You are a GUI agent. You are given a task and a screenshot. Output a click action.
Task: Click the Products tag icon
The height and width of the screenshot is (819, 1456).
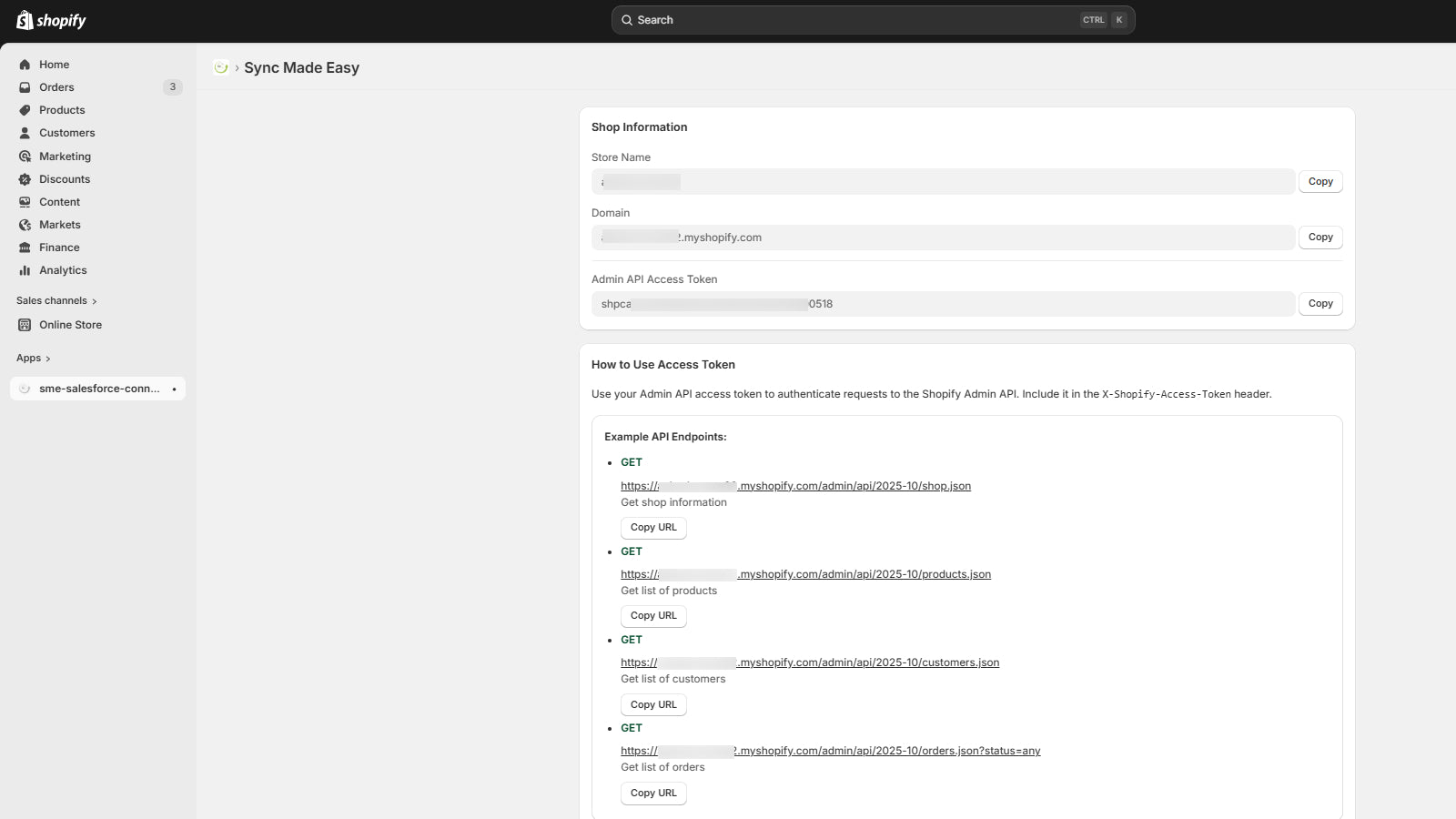click(x=25, y=109)
